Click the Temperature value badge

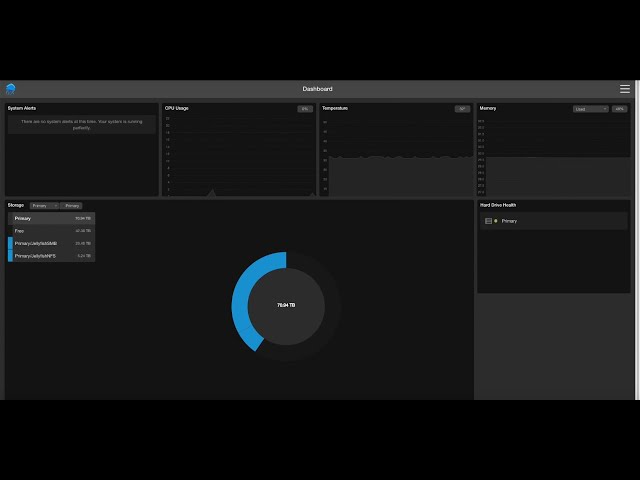pyautogui.click(x=462, y=109)
